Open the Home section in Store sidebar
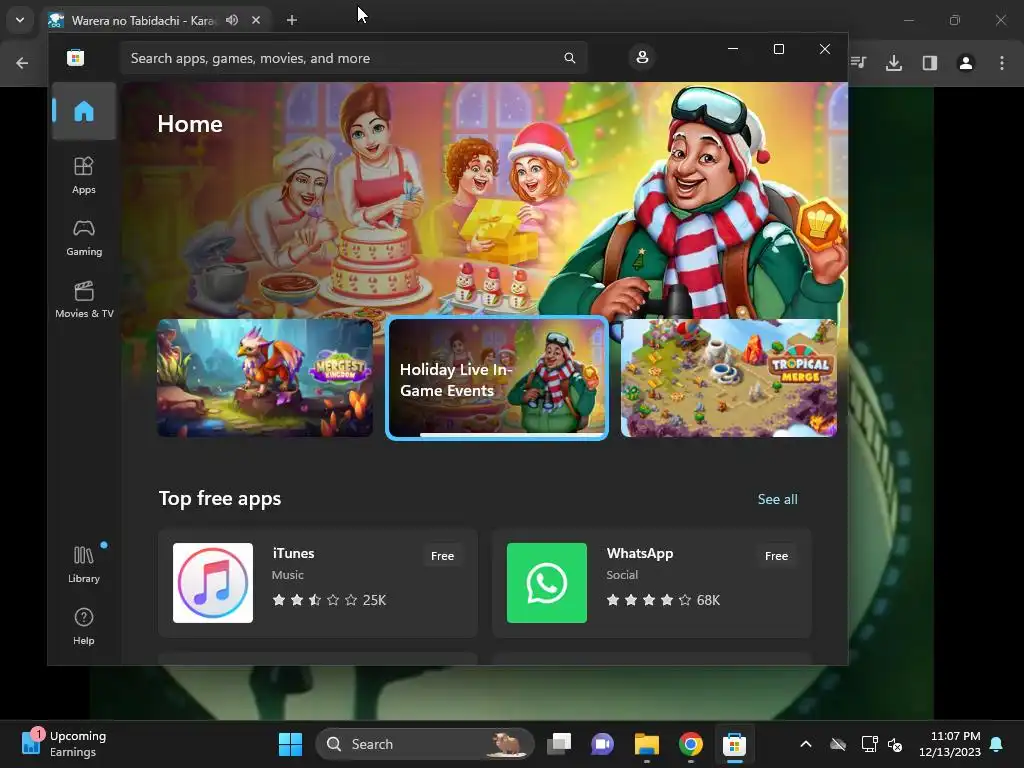Screen dimensions: 1024x768 pyautogui.click(x=84, y=111)
